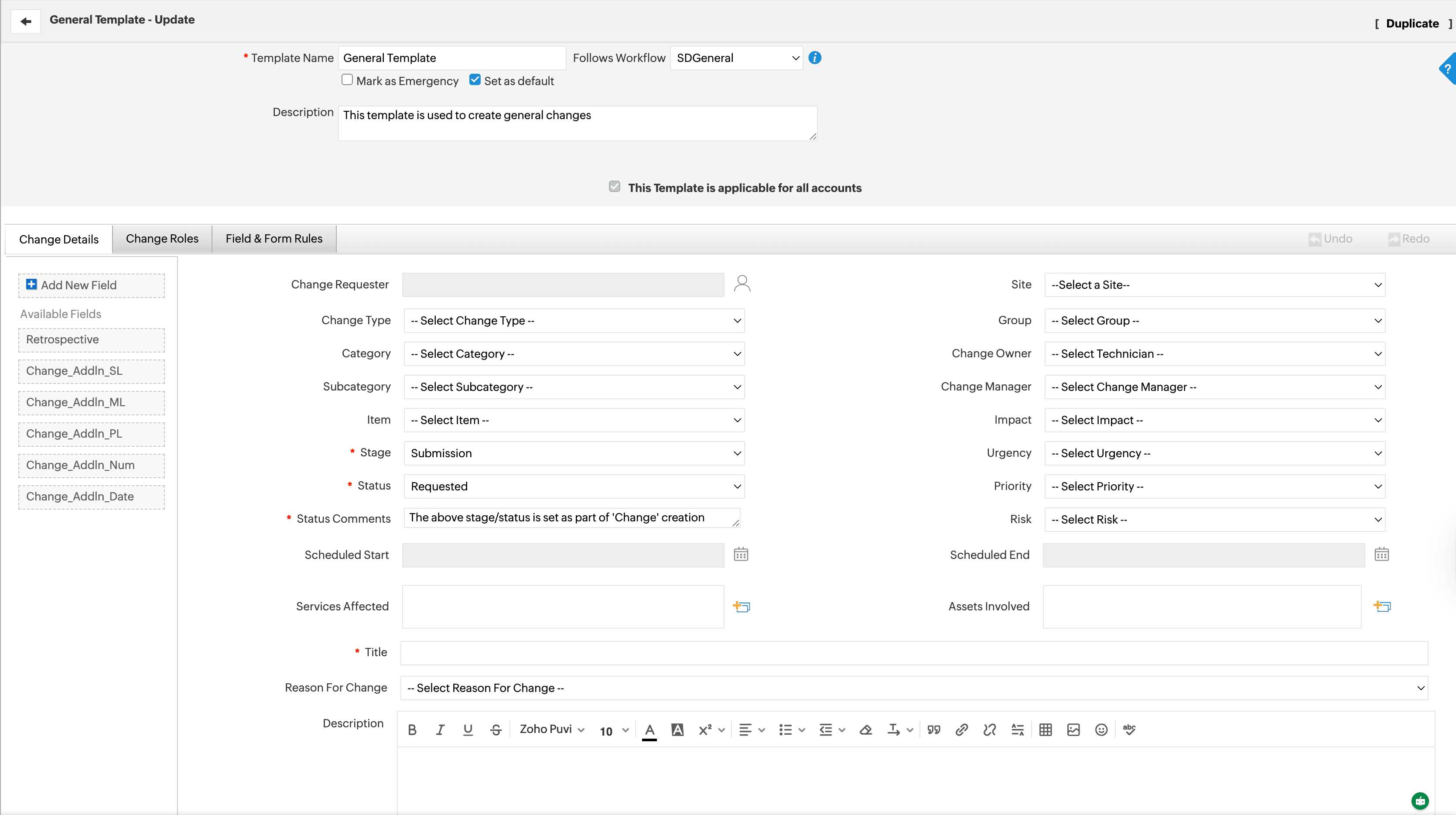Open the Select a Site dropdown
The height and width of the screenshot is (815, 1456).
[1215, 285]
